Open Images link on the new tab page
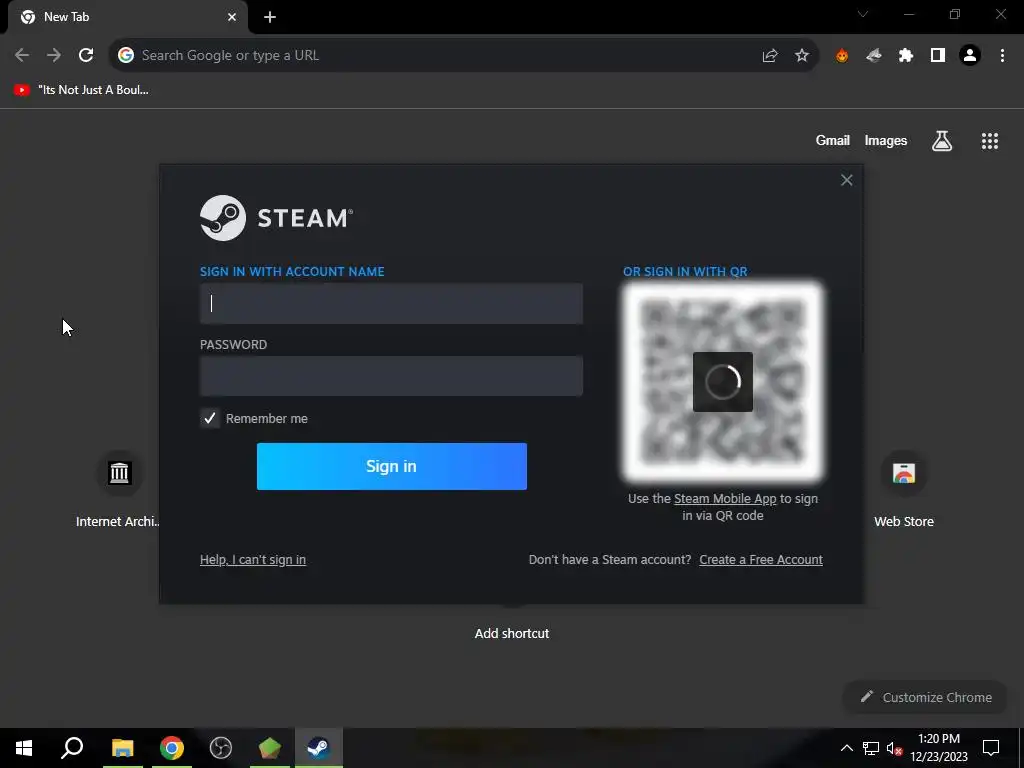Screen dimensions: 1024x768 (x=886, y=140)
